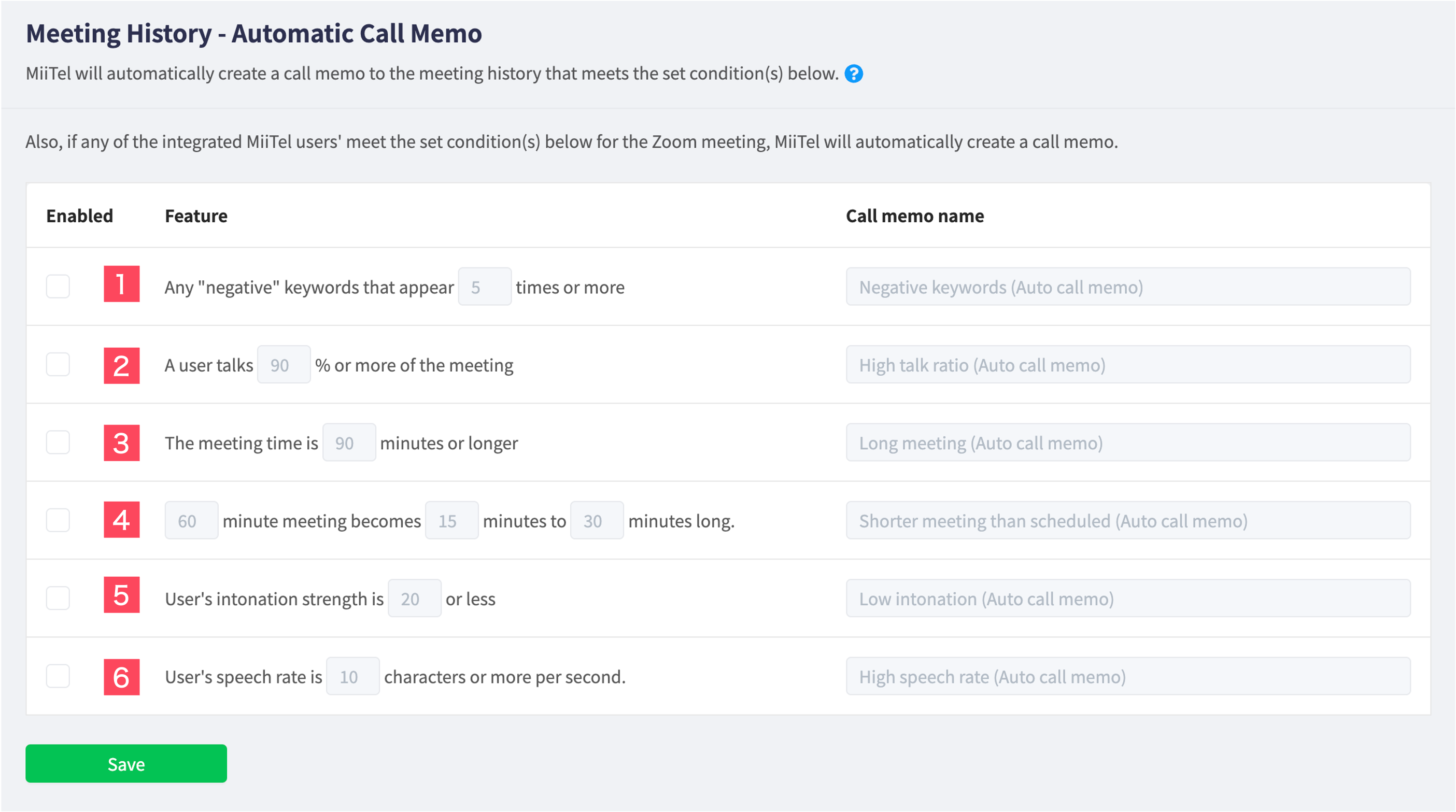Edit the High talk ratio call memo name
This screenshot has height=812, width=1456.
pos(1128,365)
